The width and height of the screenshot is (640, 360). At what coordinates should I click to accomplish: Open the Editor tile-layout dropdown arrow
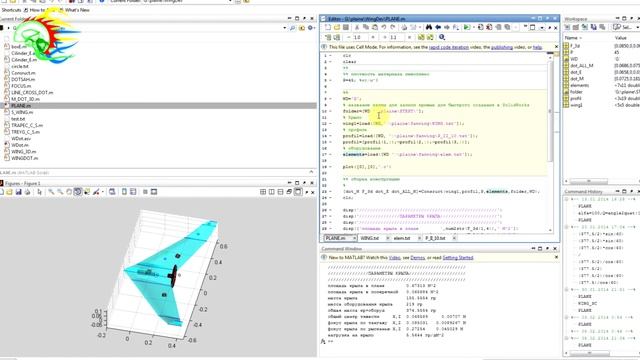[542, 27]
